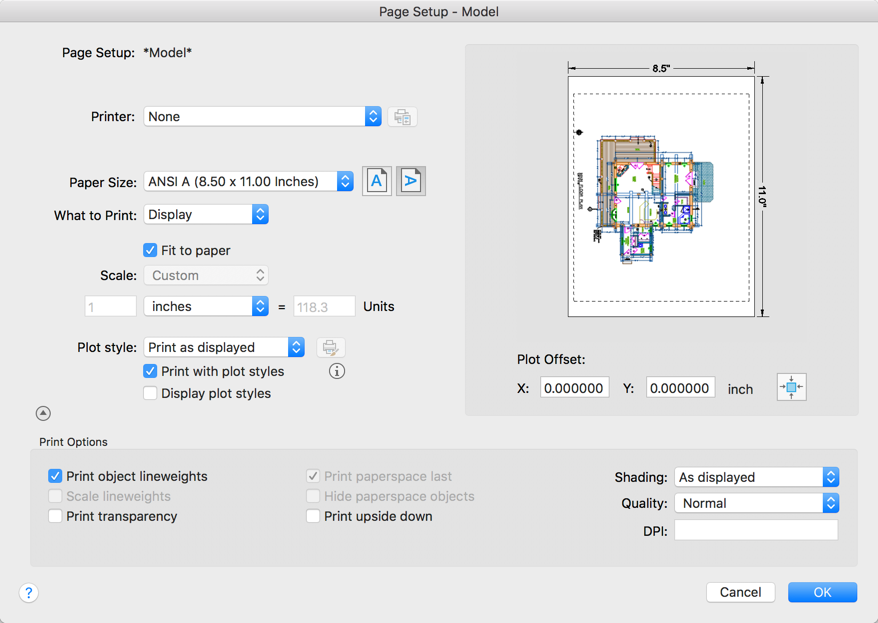
Task: Open the Paper Size dropdown
Action: [x=249, y=181]
